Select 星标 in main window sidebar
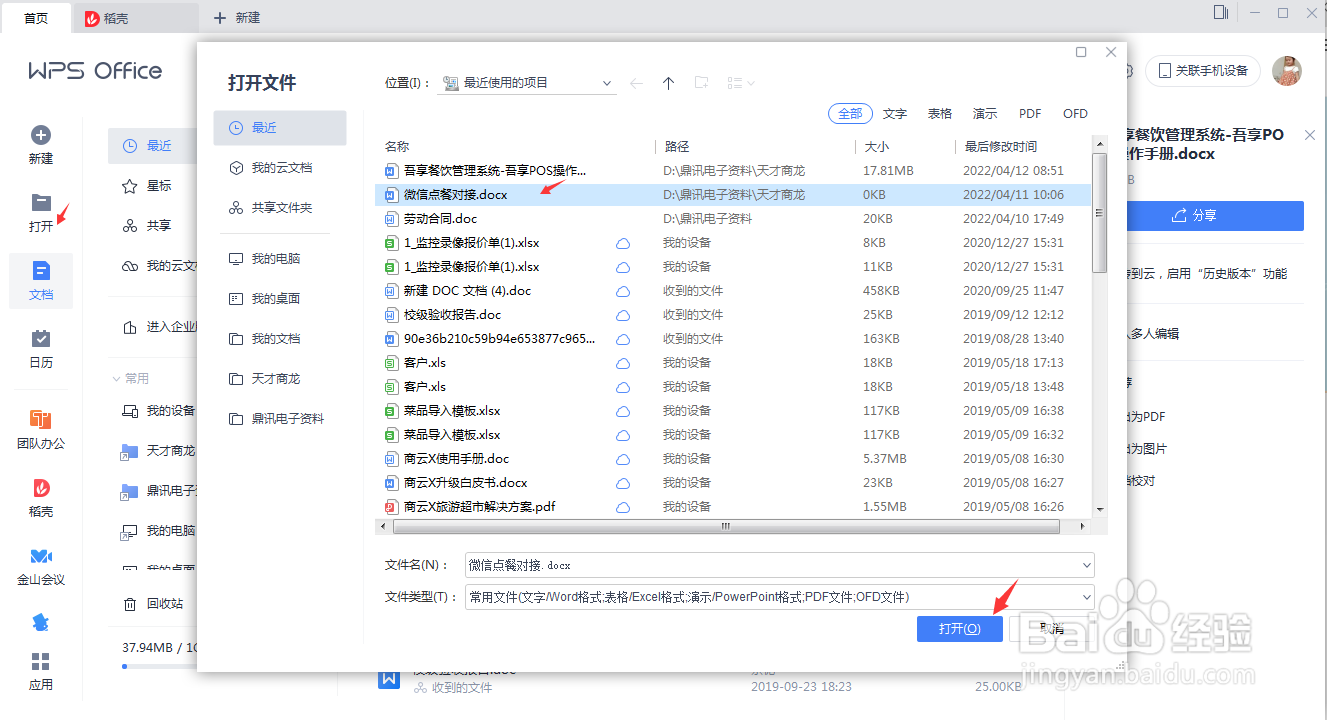The height and width of the screenshot is (720, 1327). click(149, 185)
